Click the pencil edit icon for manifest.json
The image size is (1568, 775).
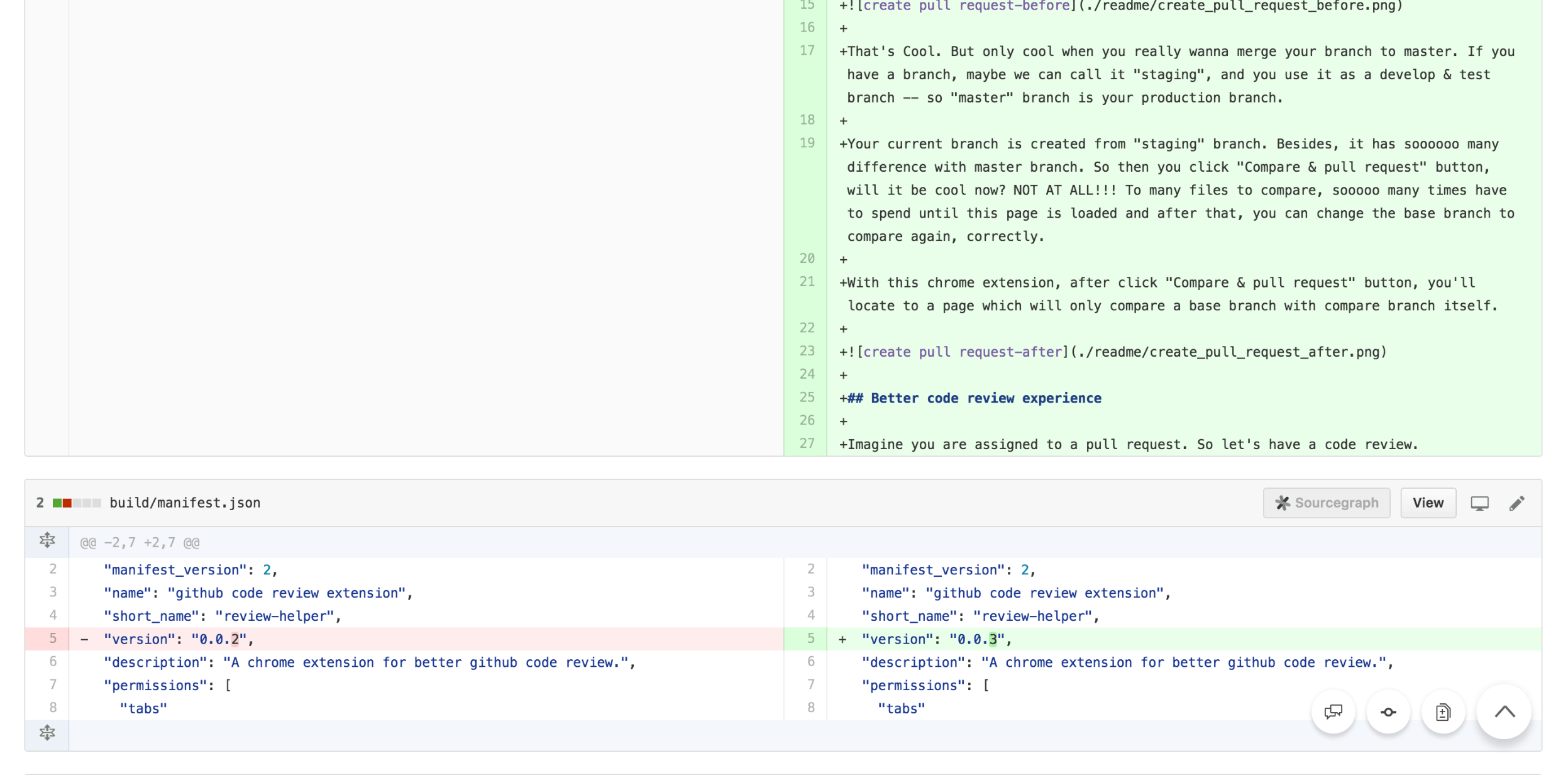[1516, 503]
